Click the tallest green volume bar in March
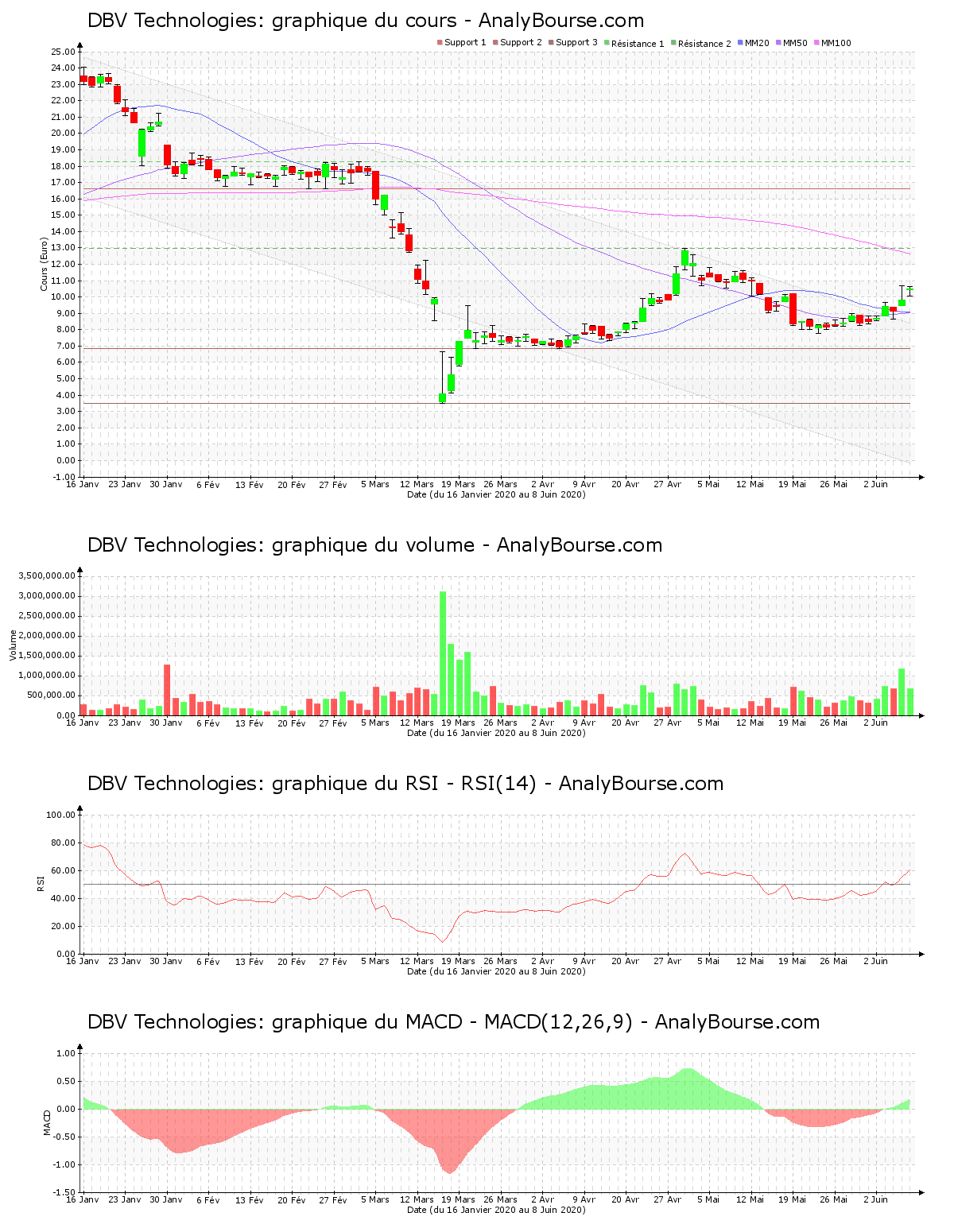 [x=443, y=653]
